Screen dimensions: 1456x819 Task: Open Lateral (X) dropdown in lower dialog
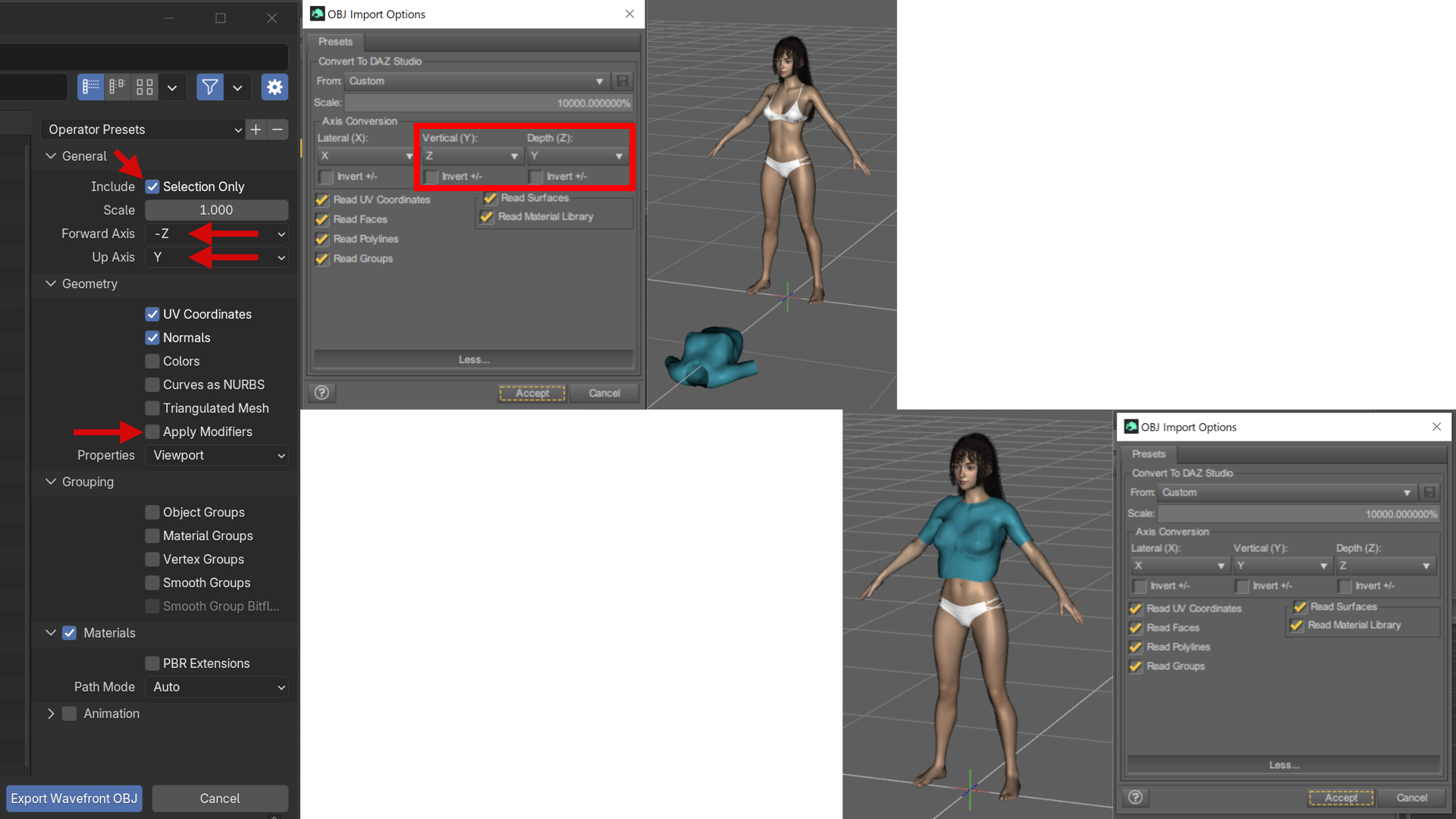coord(1179,566)
